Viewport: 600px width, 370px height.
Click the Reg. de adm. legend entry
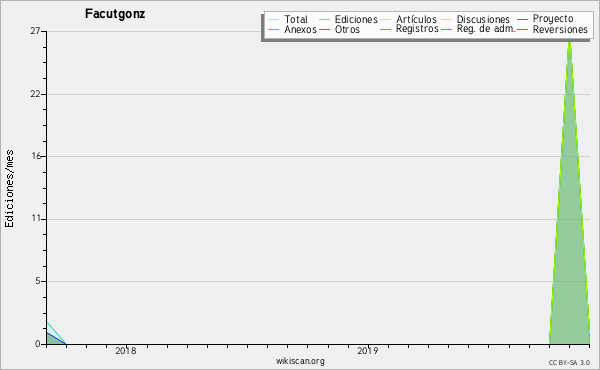click(x=478, y=29)
